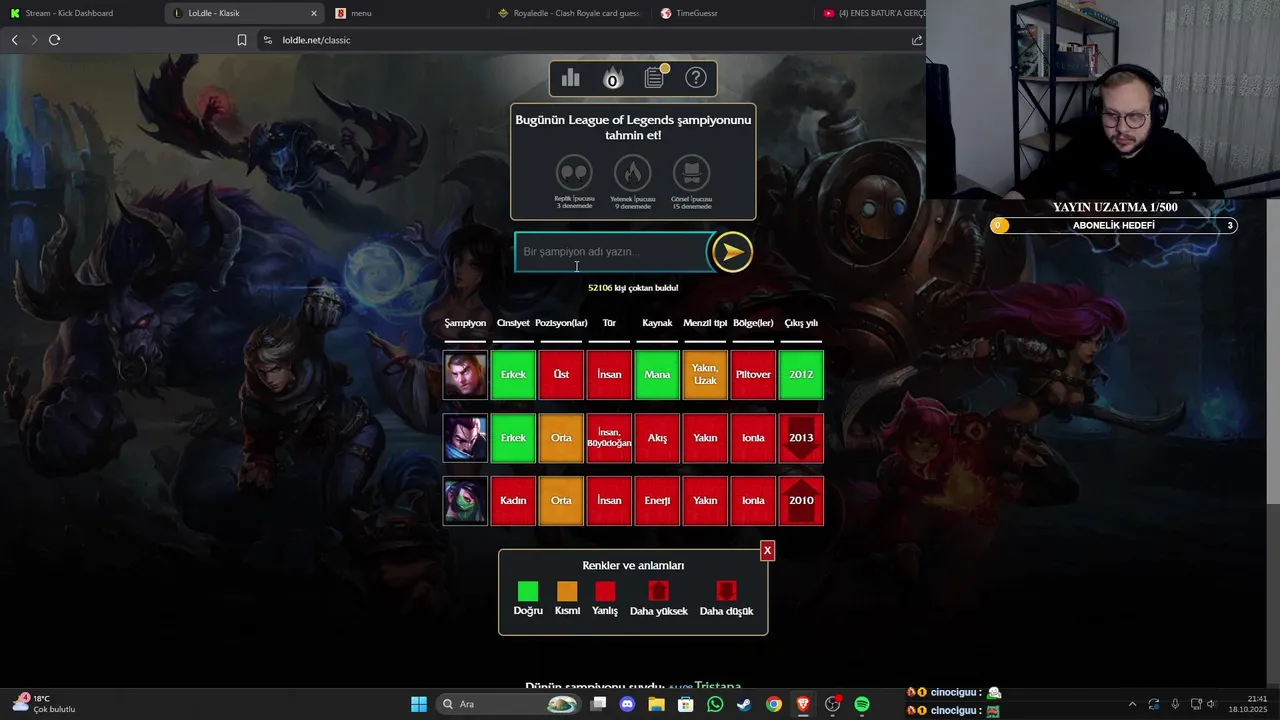
Task: Open Discord from the taskbar
Action: pos(627,704)
